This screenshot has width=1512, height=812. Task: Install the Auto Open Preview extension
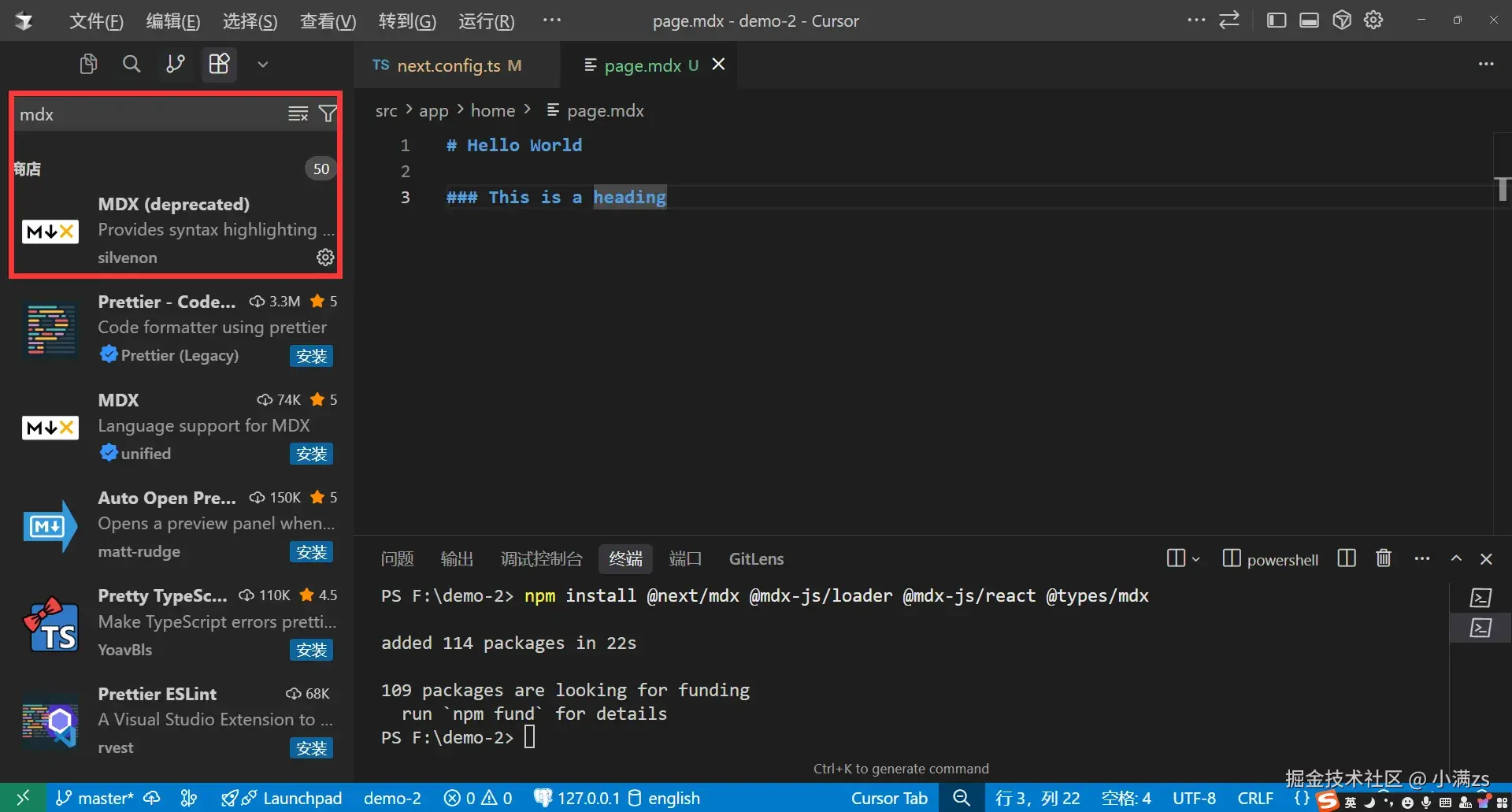click(312, 552)
